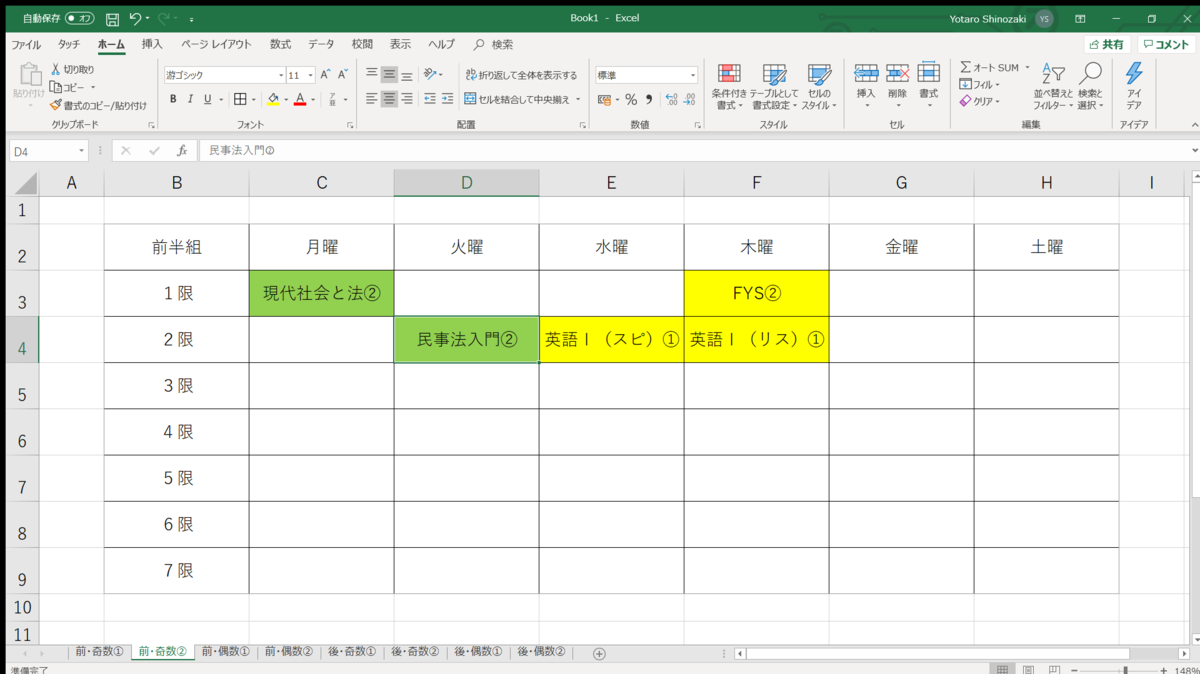This screenshot has width=1200, height=674.
Task: Expand the borders dropdown arrow
Action: pos(252,100)
